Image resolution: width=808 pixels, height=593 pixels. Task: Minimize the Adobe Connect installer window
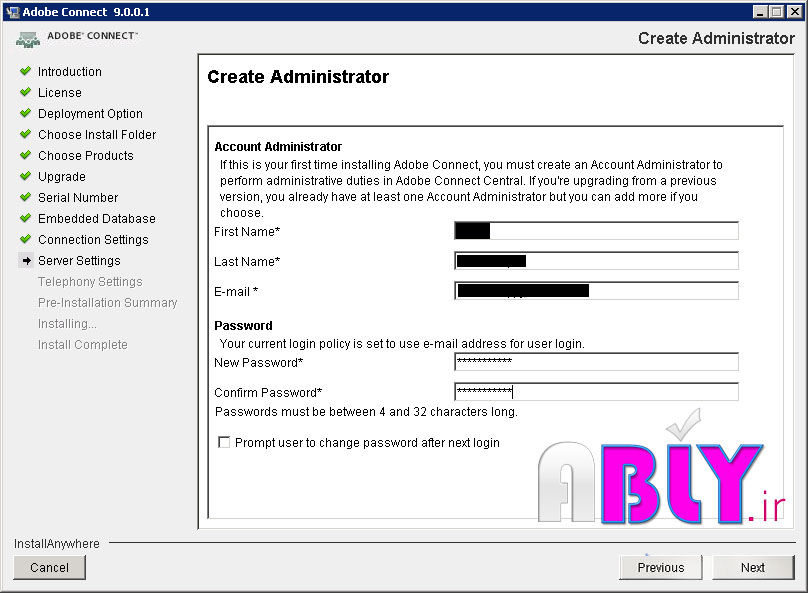point(760,12)
